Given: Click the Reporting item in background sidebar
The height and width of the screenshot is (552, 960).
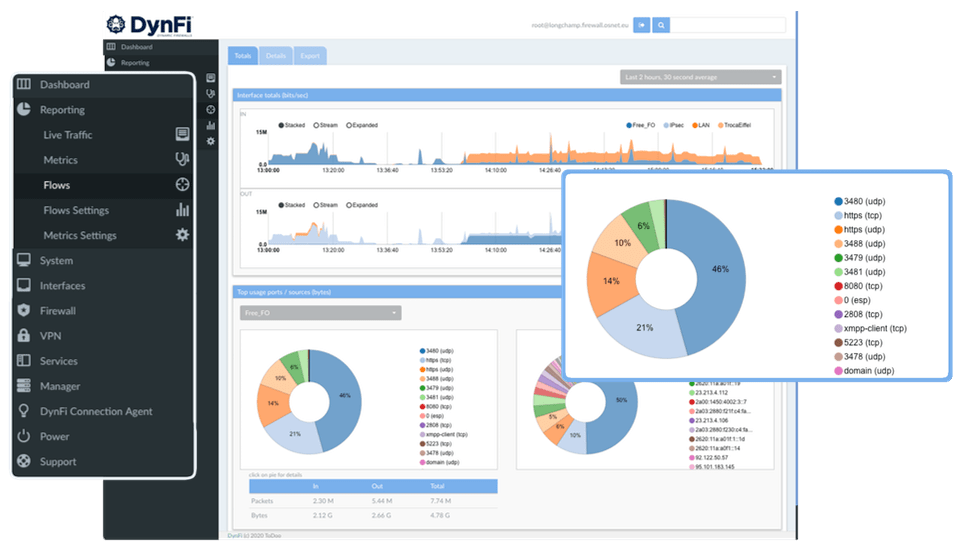Looking at the screenshot, I should tap(135, 62).
